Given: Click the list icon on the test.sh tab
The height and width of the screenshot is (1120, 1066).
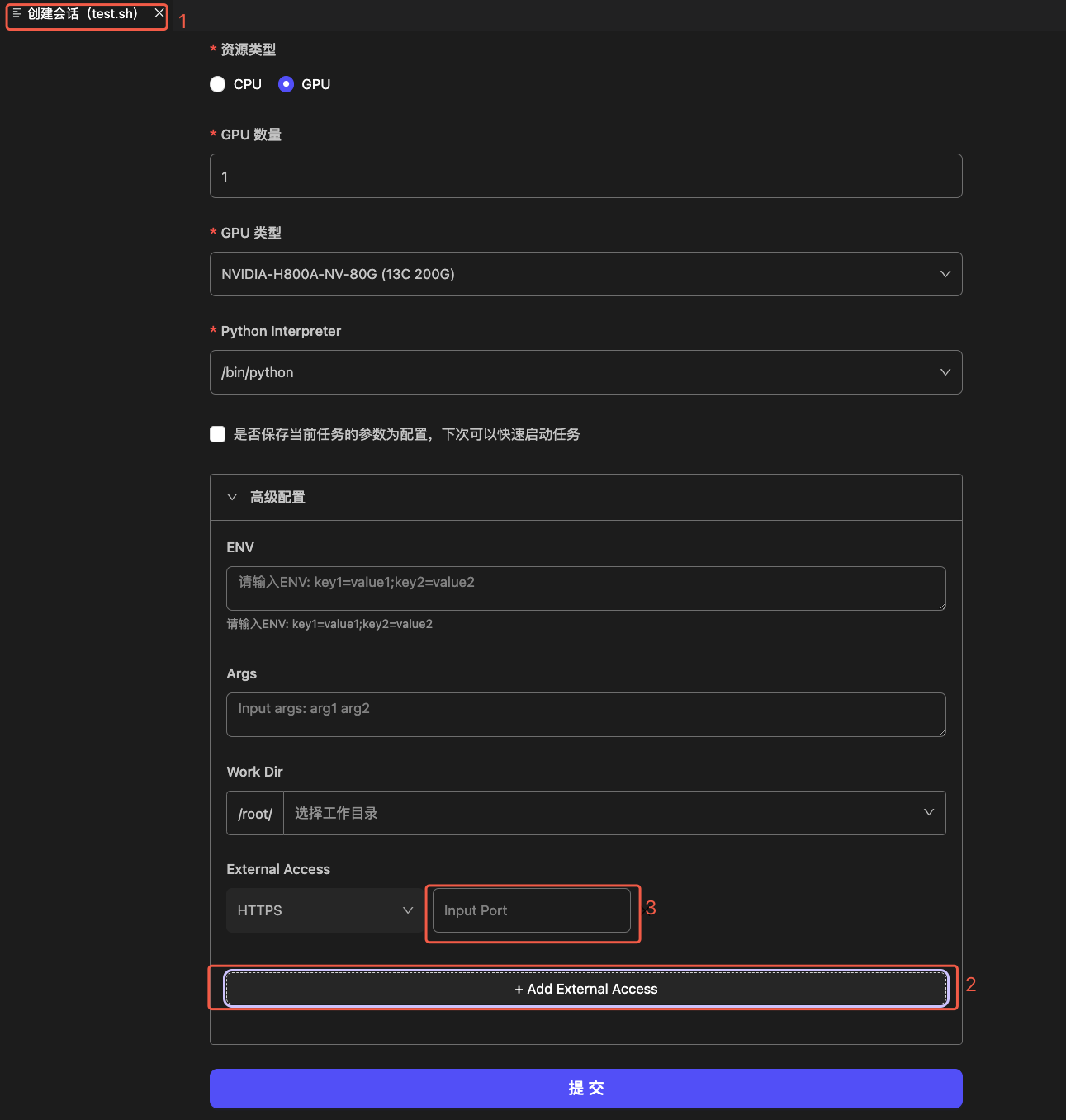Looking at the screenshot, I should pyautogui.click(x=17, y=13).
